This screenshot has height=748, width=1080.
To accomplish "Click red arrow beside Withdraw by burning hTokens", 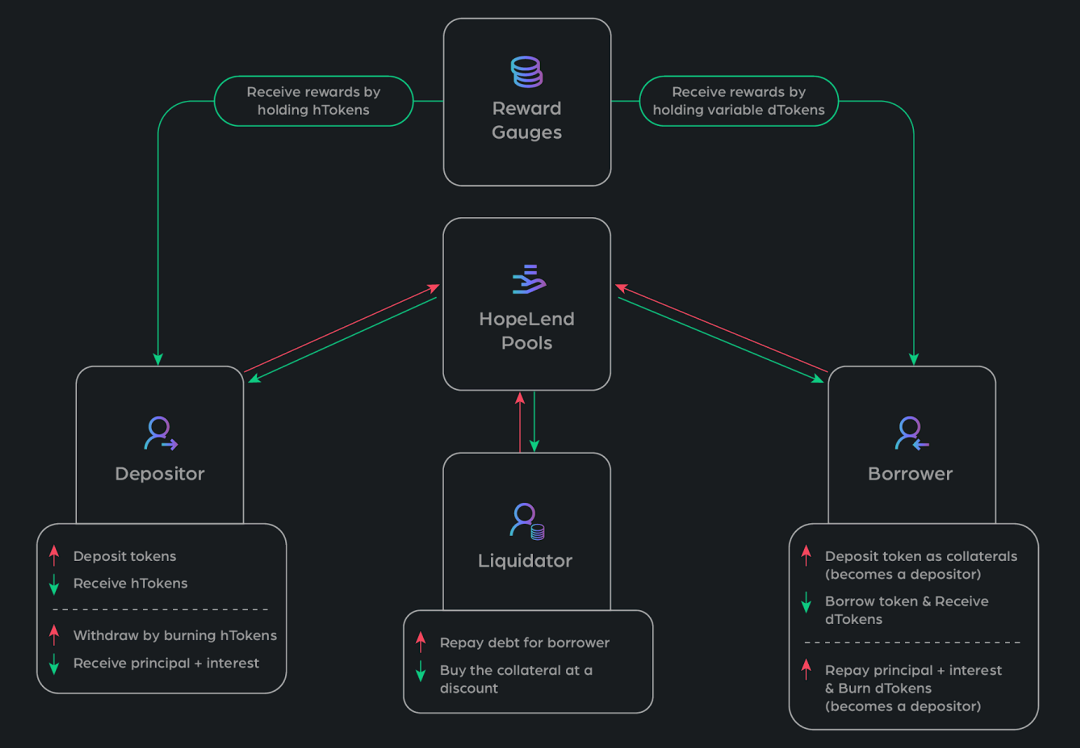I will [54, 635].
